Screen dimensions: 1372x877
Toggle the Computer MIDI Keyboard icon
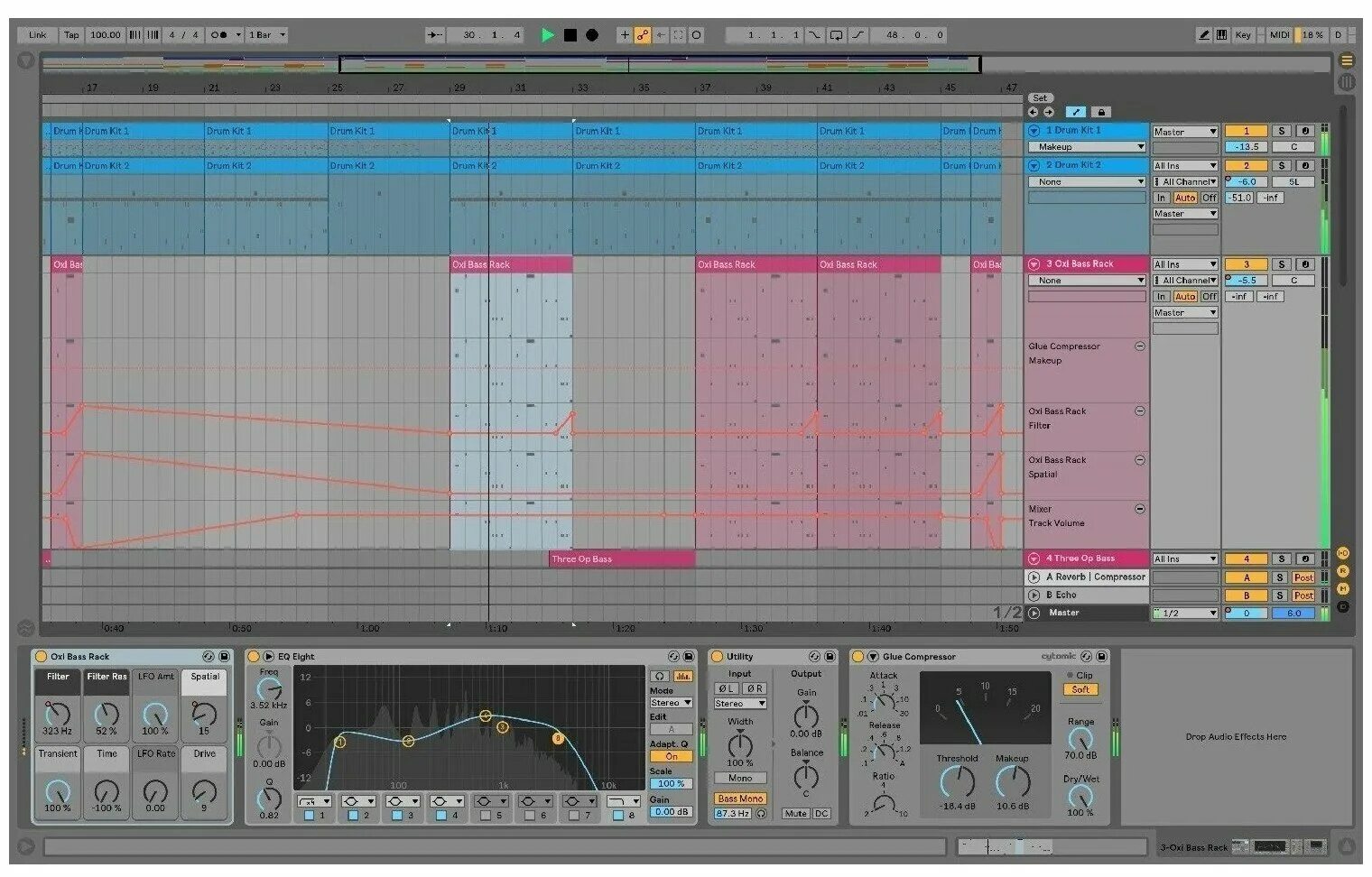[x=1221, y=35]
